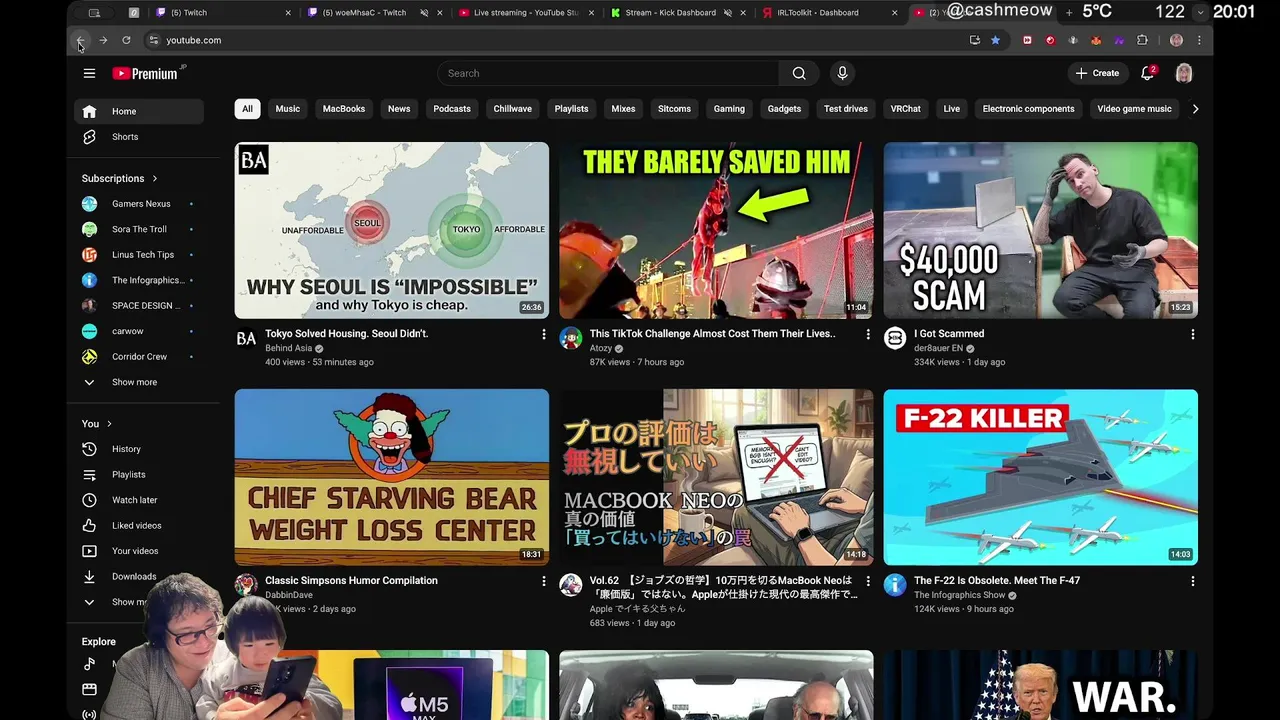Image resolution: width=1280 pixels, height=720 pixels.
Task: Open the account avatar menu
Action: pos(1184,73)
